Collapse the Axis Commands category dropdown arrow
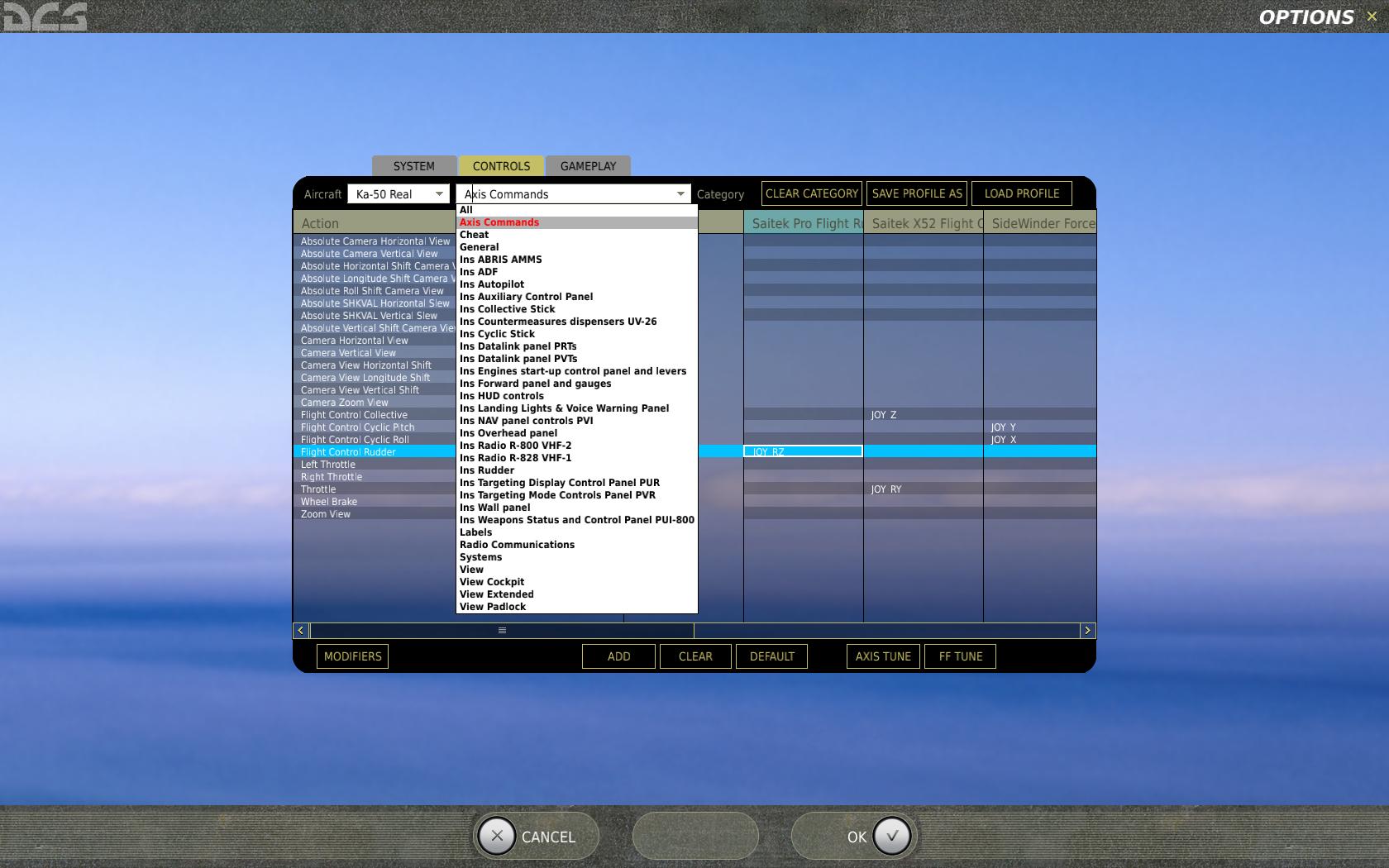This screenshot has width=1389, height=868. [680, 194]
